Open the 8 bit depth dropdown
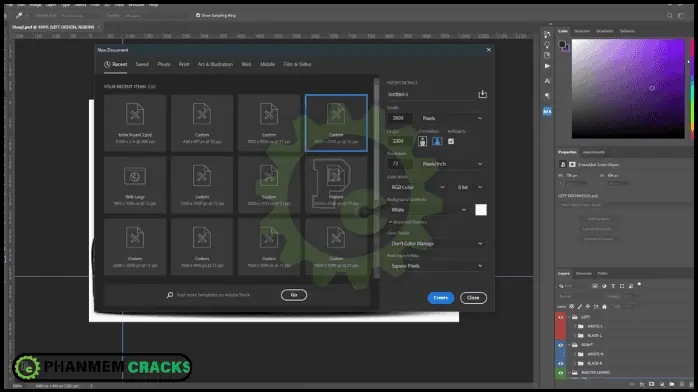 pos(470,187)
